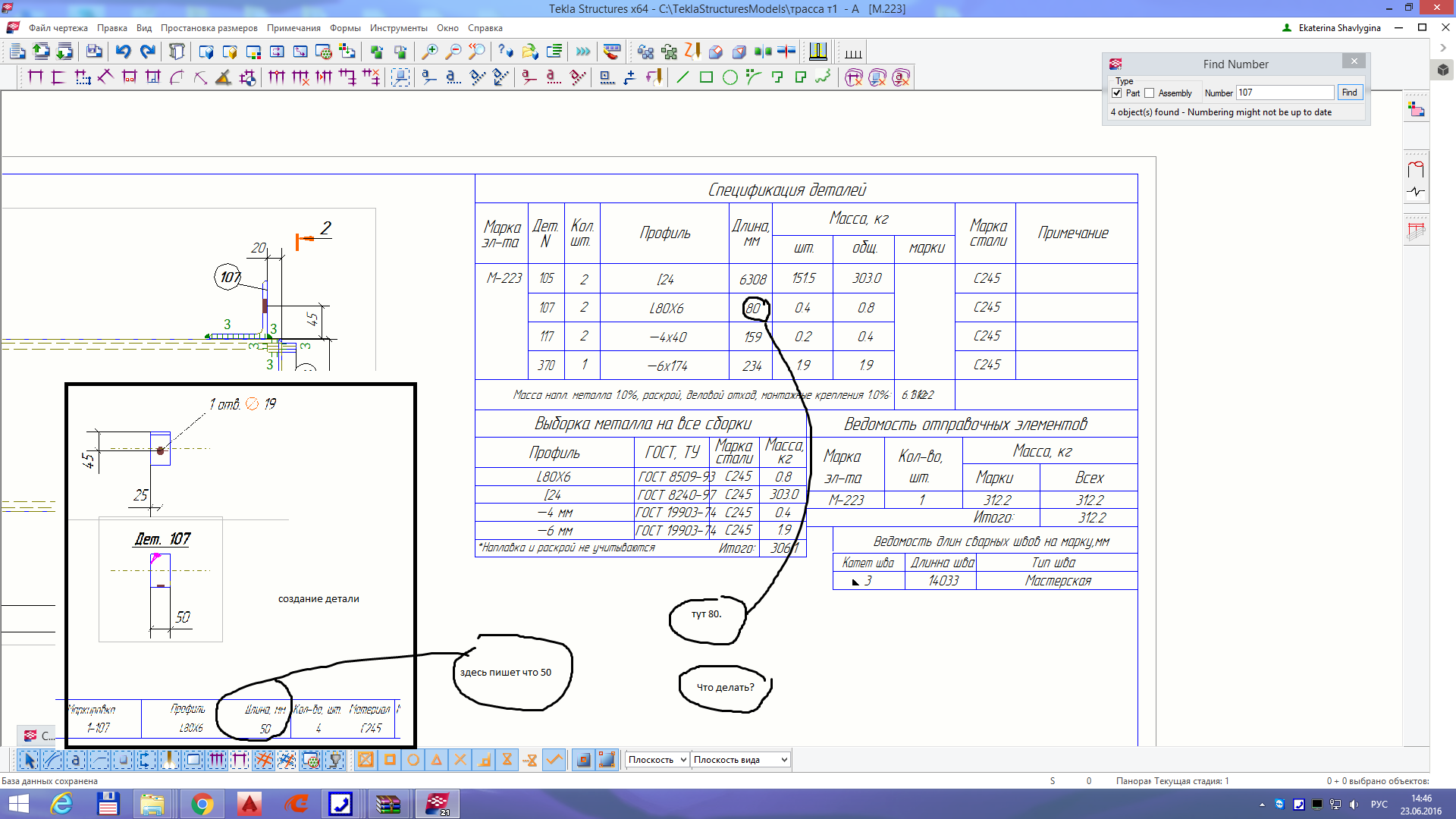Uncheck the Part checkbox
1456x819 pixels.
click(x=1116, y=93)
